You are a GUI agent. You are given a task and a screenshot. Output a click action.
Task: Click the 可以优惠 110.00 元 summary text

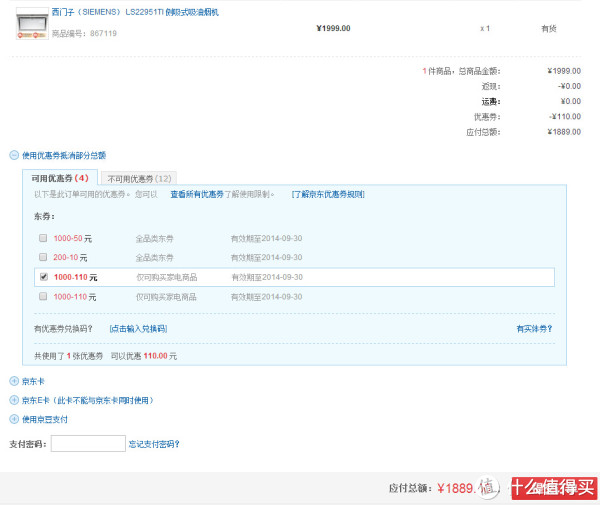coord(144,356)
